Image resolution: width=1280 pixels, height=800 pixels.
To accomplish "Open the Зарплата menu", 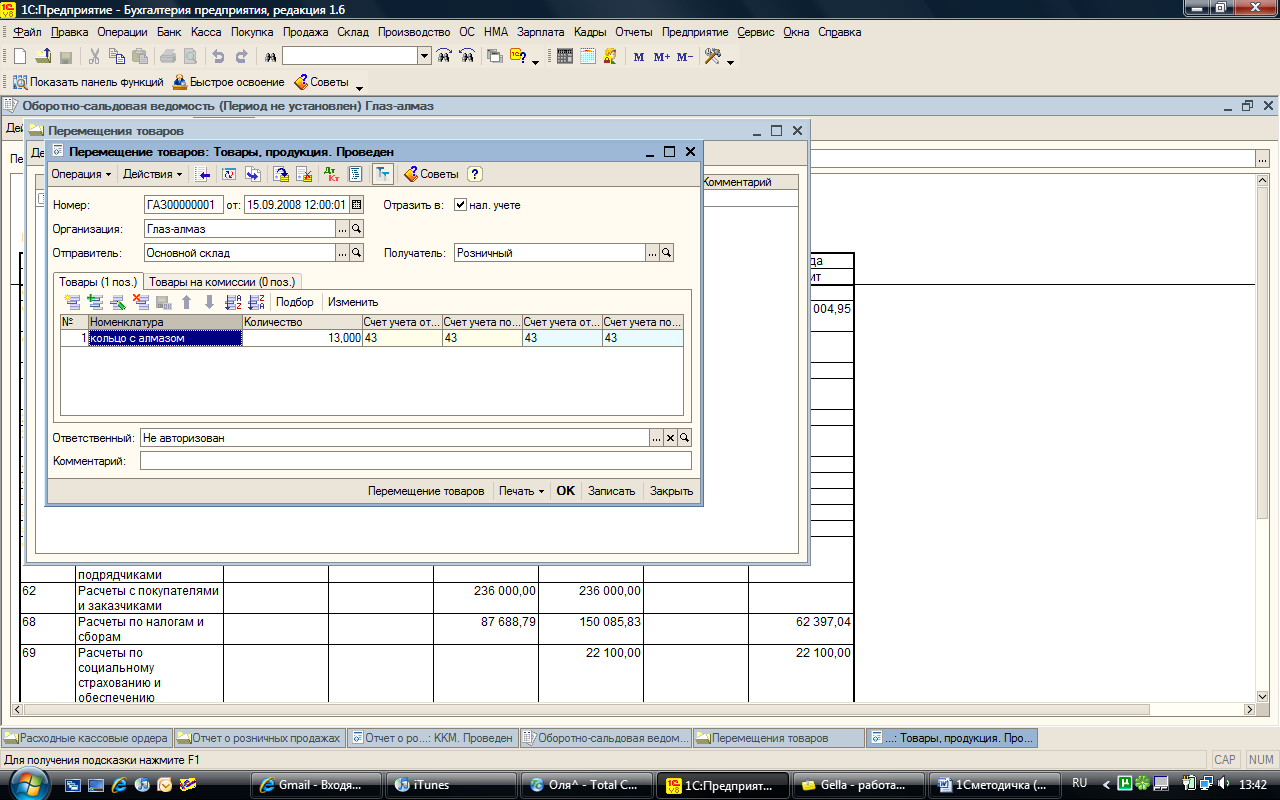I will click(540, 32).
